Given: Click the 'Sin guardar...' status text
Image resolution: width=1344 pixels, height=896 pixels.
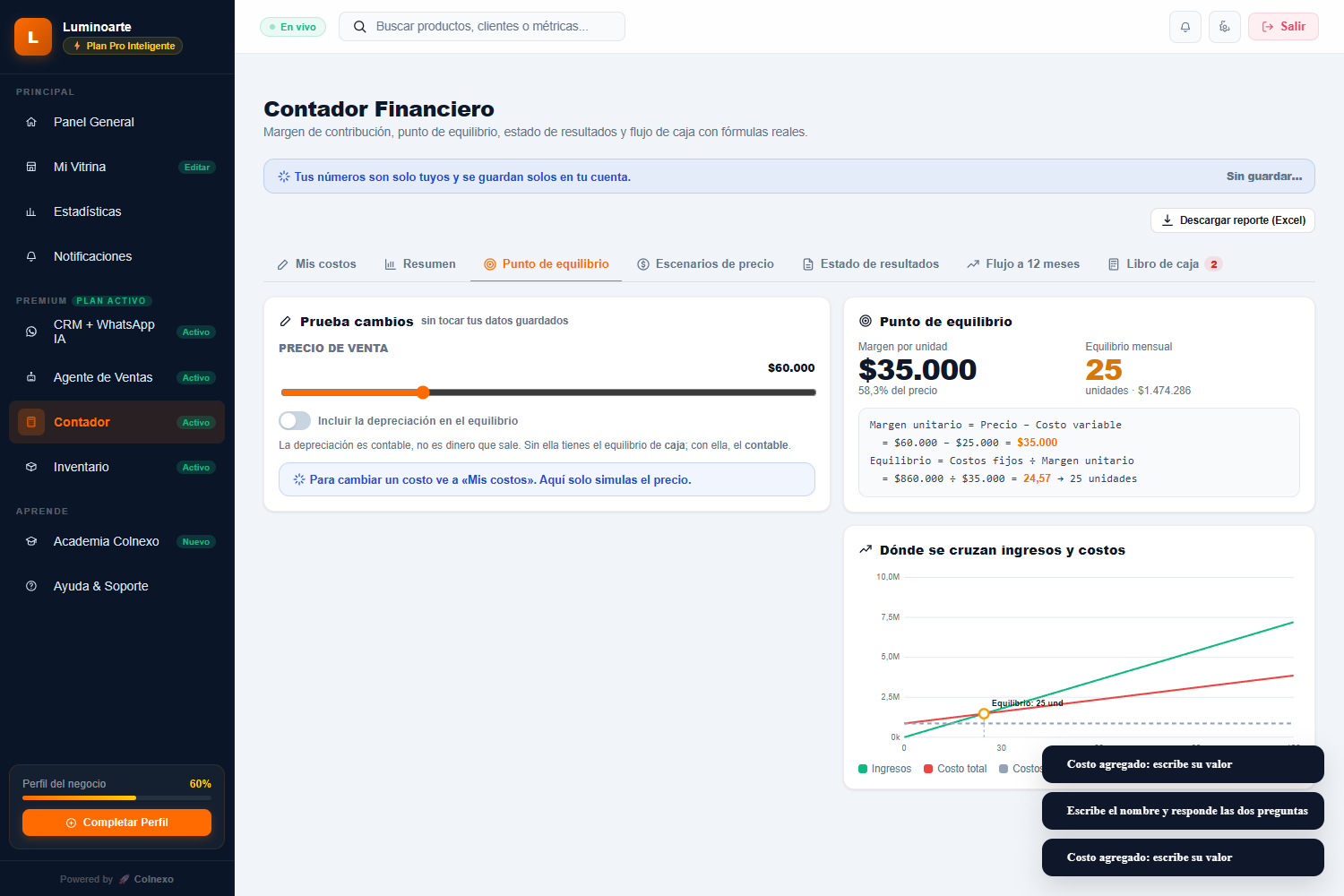Looking at the screenshot, I should pyautogui.click(x=1264, y=177).
